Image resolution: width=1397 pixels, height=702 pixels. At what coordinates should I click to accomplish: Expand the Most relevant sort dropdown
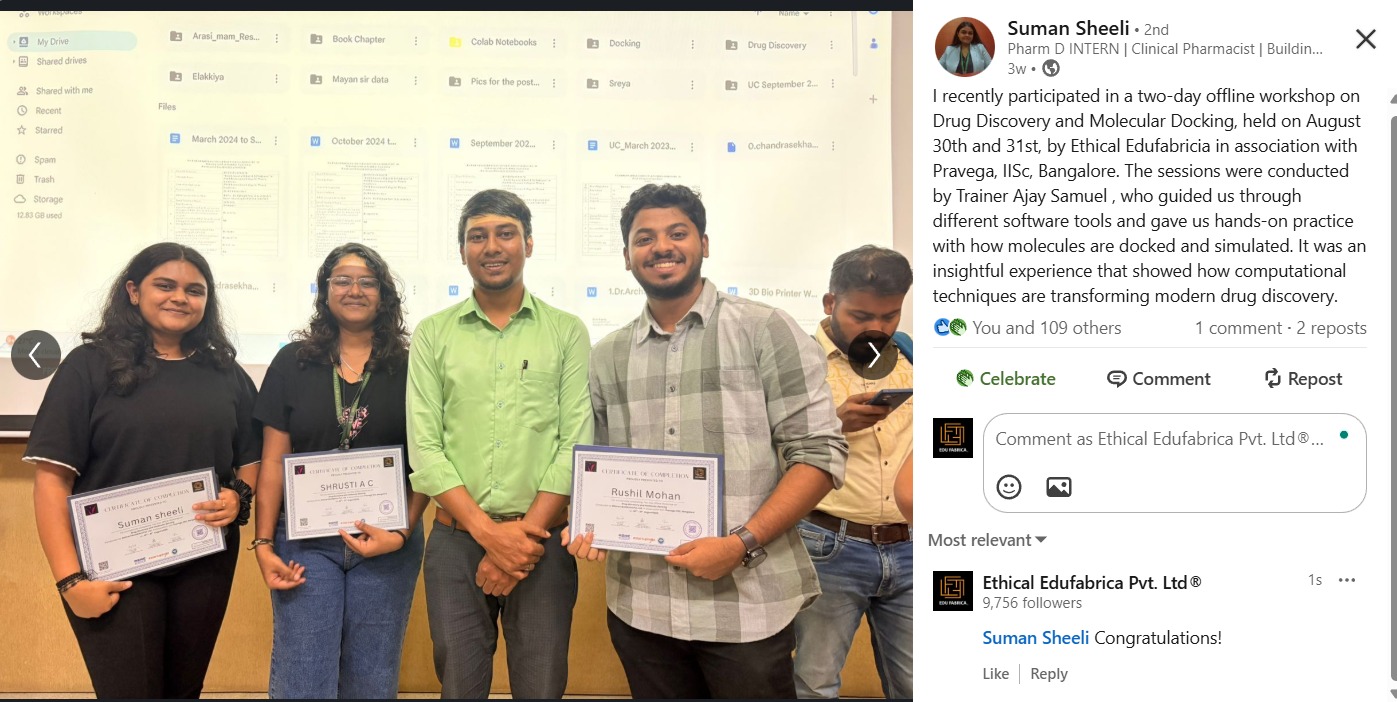(987, 540)
